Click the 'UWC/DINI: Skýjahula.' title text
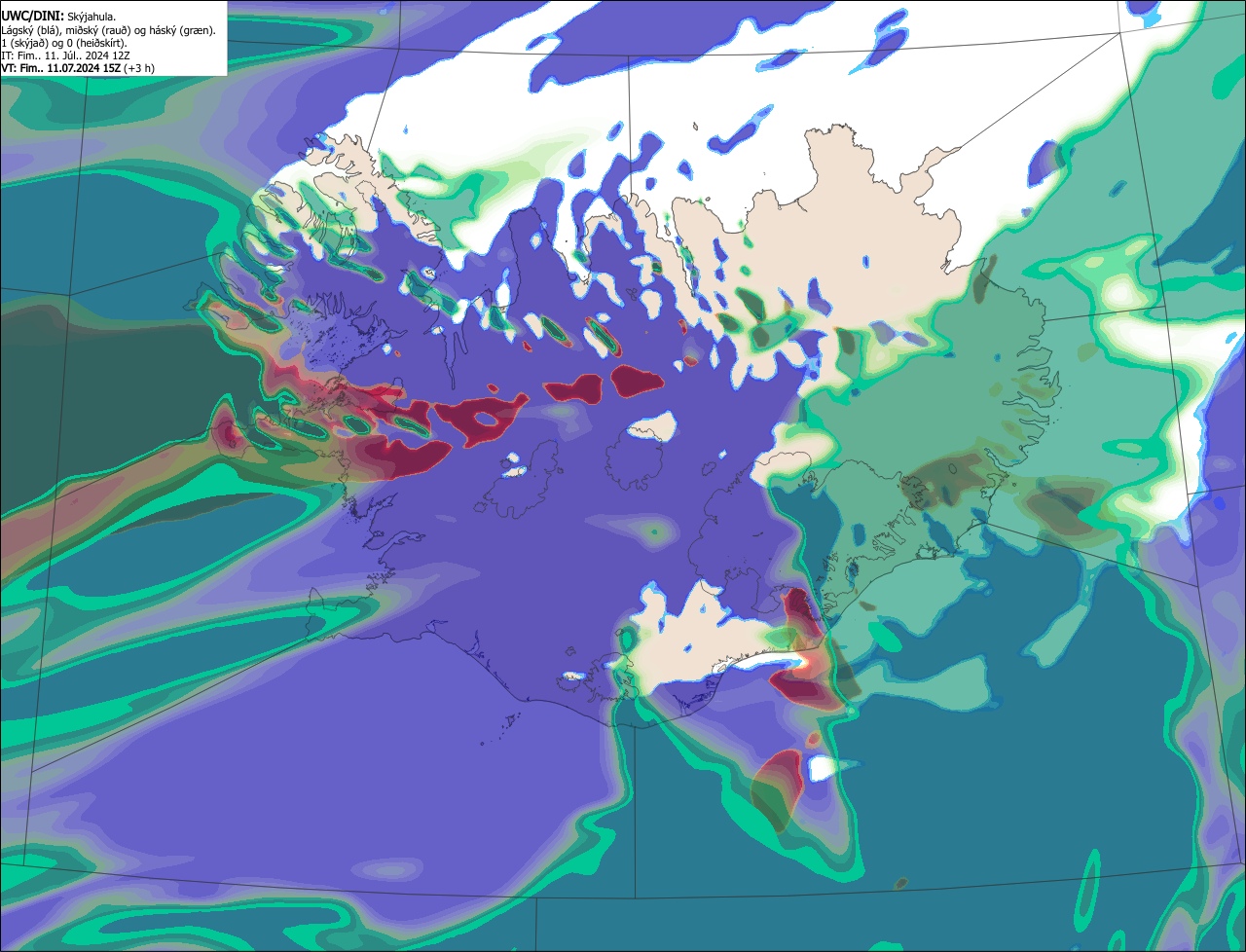Viewport: 1246px width, 952px height. (58, 16)
